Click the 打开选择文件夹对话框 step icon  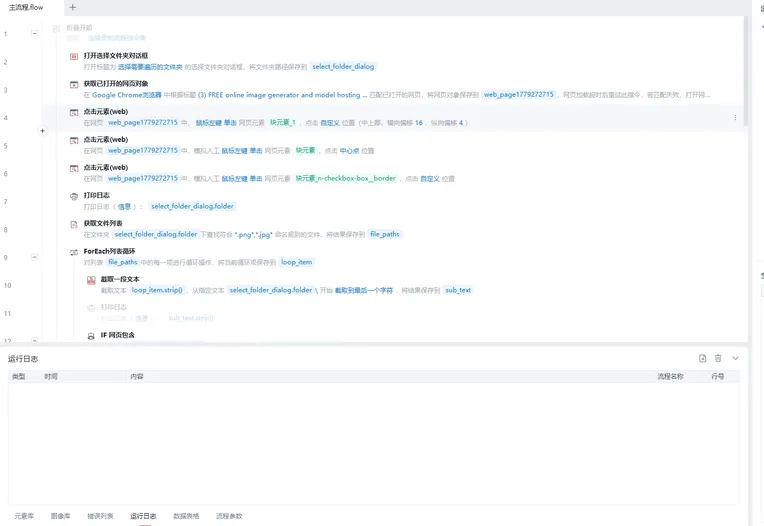(74, 56)
